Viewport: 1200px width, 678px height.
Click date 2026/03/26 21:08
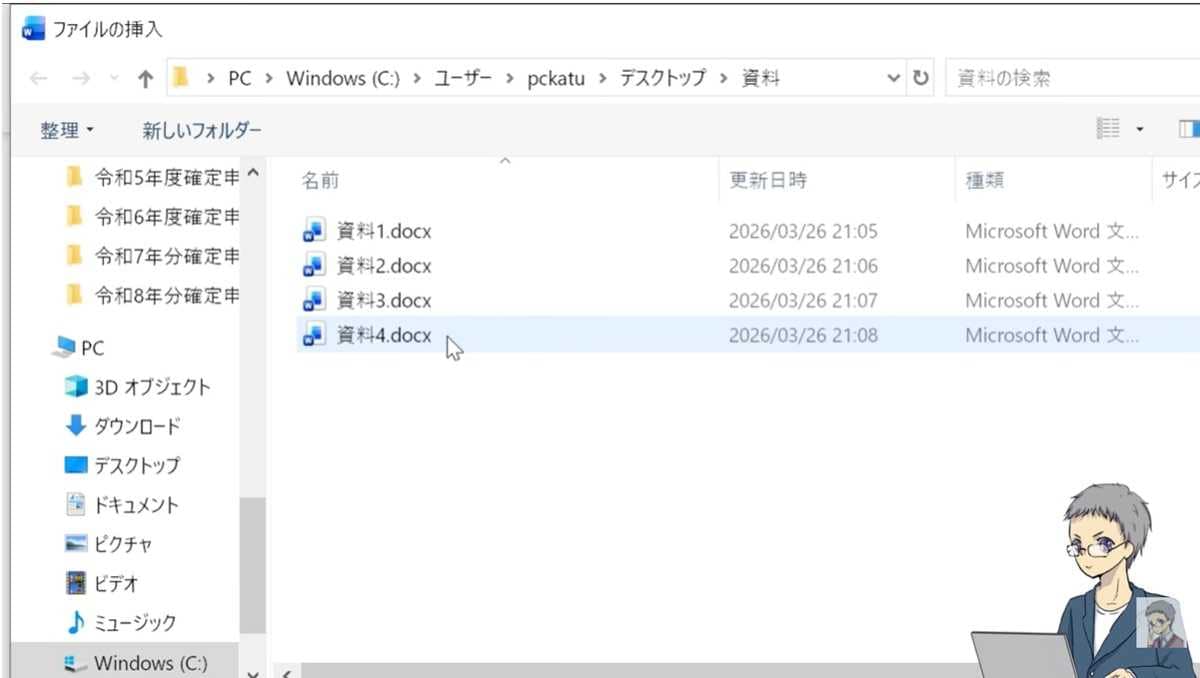click(803, 335)
